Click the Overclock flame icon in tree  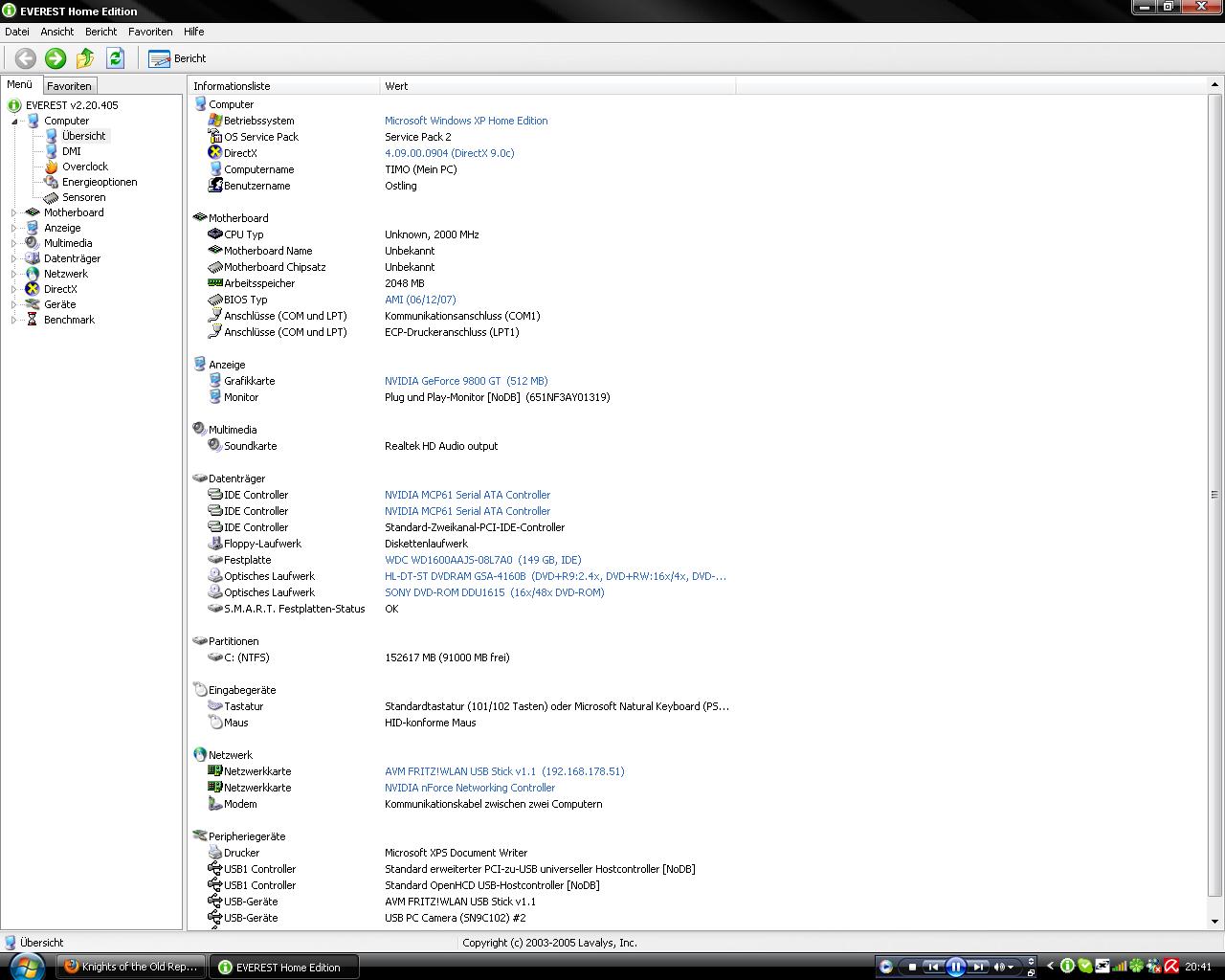52,167
